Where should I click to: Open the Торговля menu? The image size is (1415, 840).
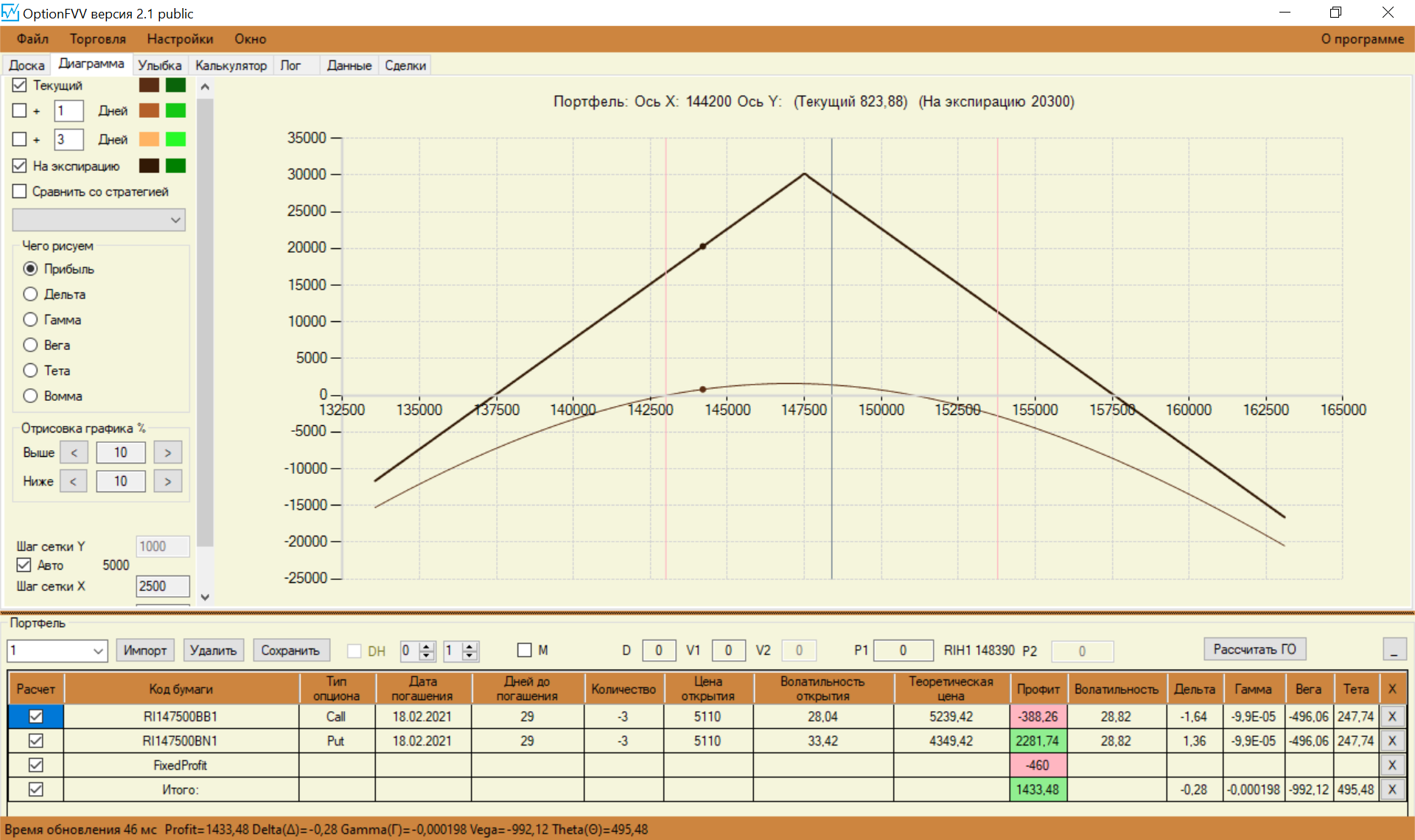97,39
